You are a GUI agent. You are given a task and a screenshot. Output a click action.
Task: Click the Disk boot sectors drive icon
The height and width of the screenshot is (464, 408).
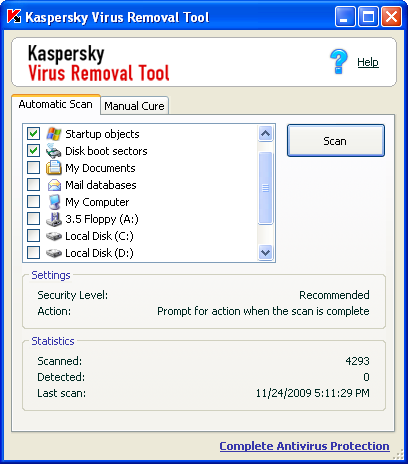tap(54, 151)
